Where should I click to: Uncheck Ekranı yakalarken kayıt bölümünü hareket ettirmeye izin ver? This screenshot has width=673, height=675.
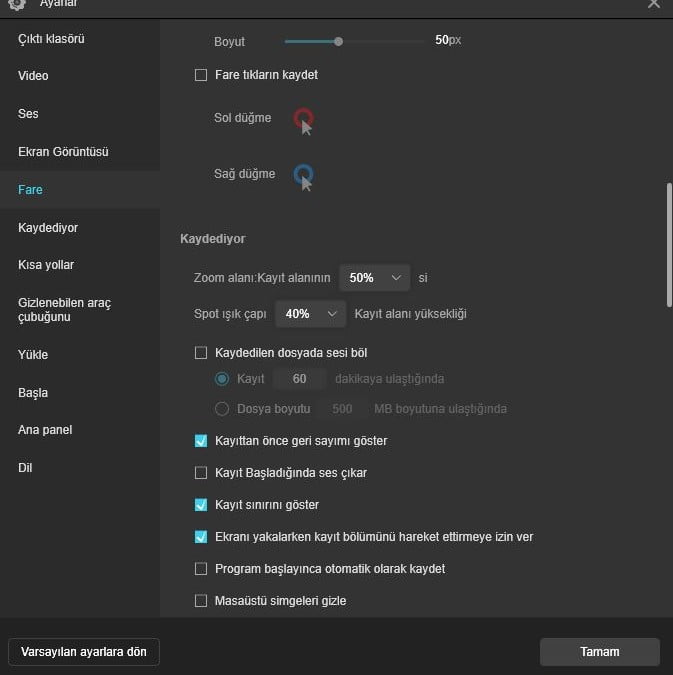point(201,537)
